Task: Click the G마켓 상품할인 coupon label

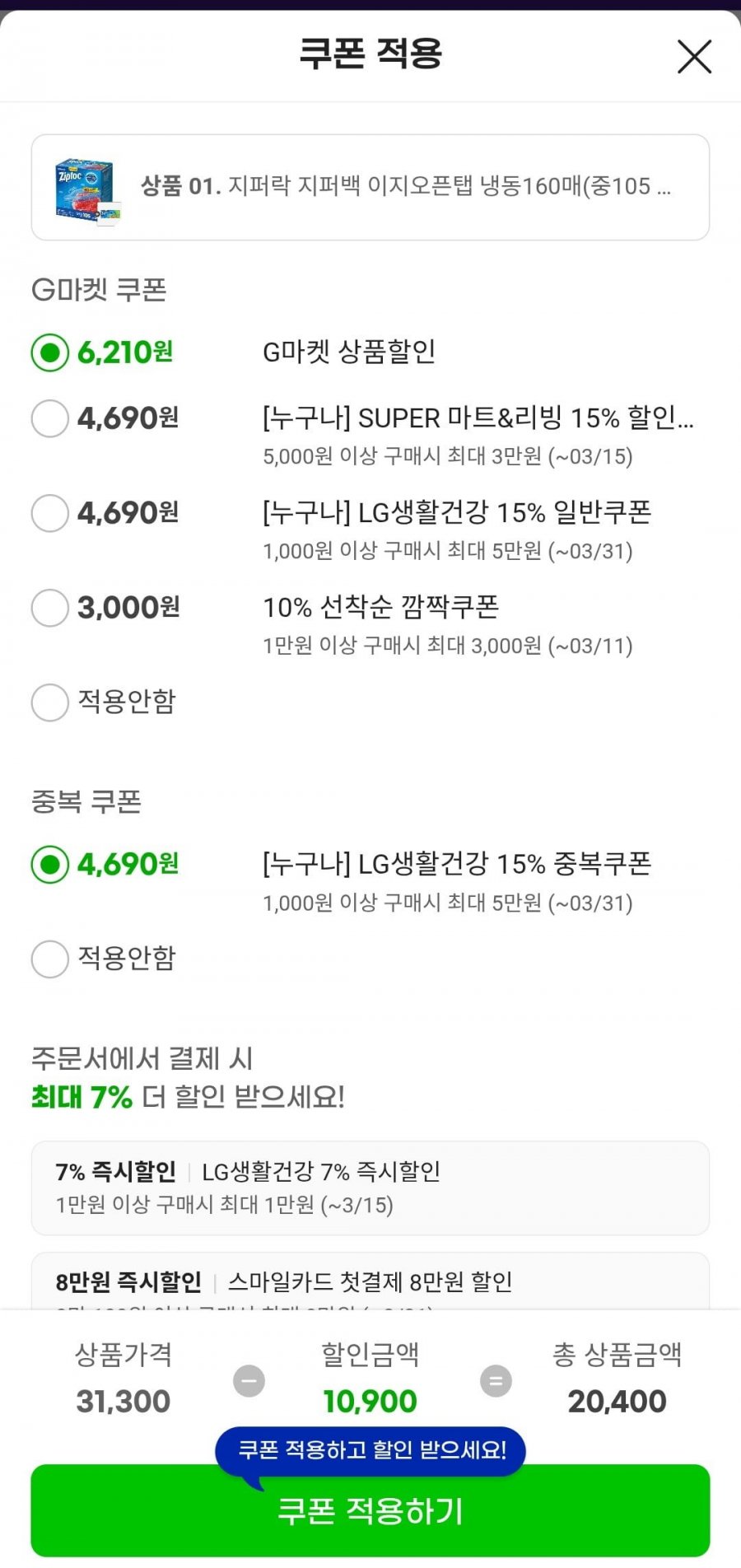Action: click(x=348, y=352)
